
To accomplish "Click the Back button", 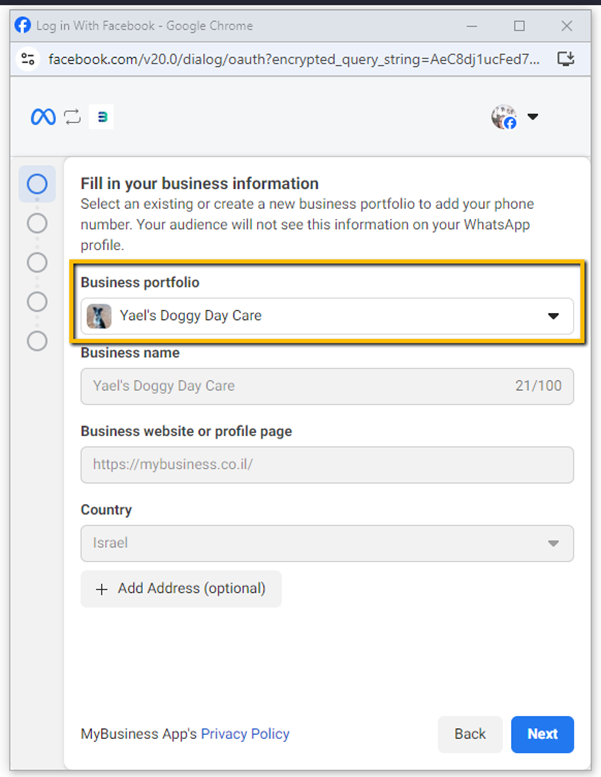I will [470, 734].
